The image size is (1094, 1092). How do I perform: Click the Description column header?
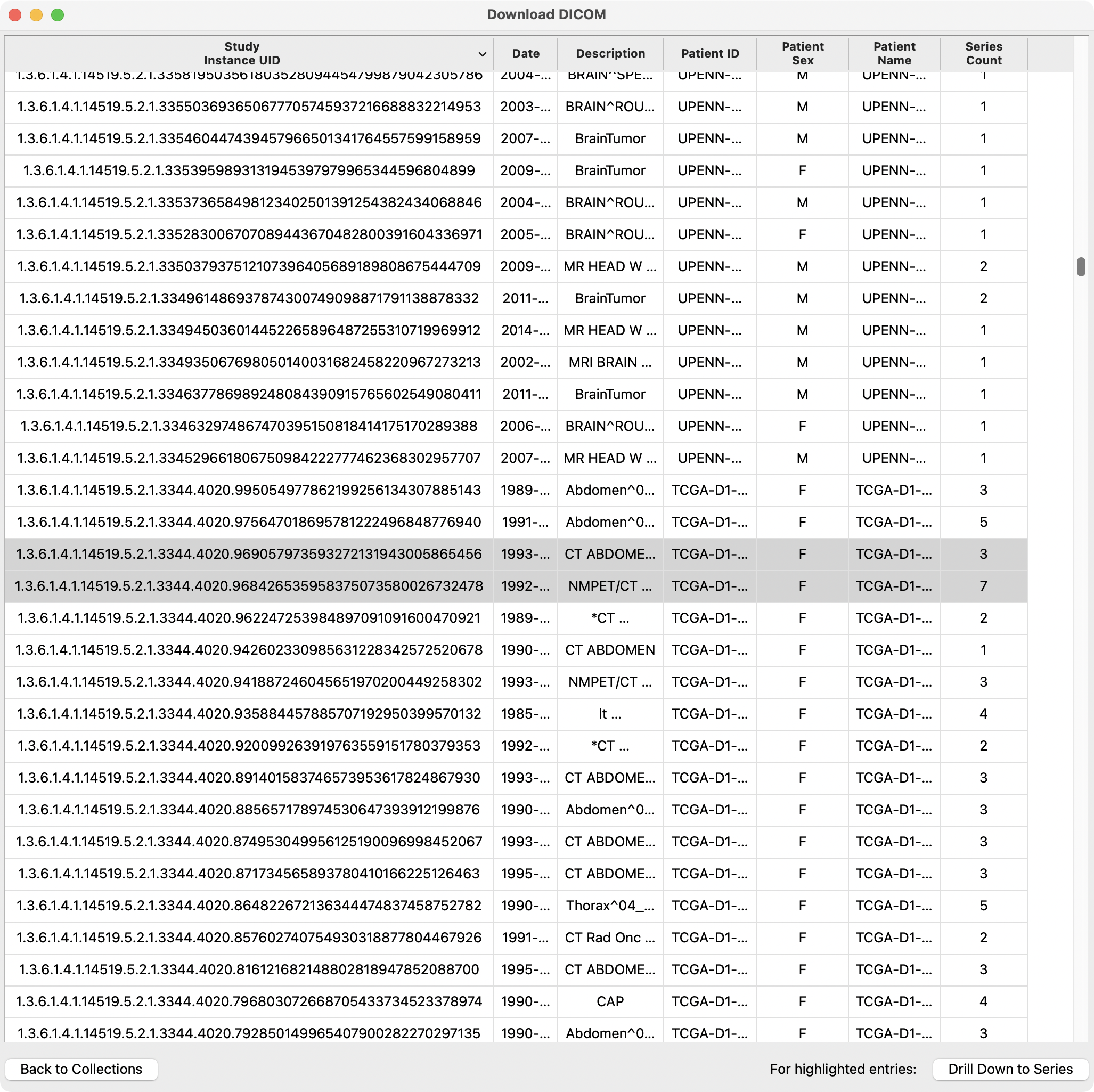tap(610, 53)
